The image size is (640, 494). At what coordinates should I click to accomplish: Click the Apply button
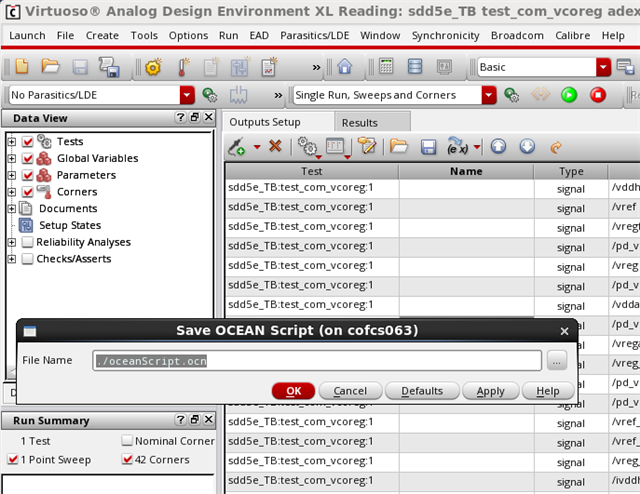coord(490,391)
